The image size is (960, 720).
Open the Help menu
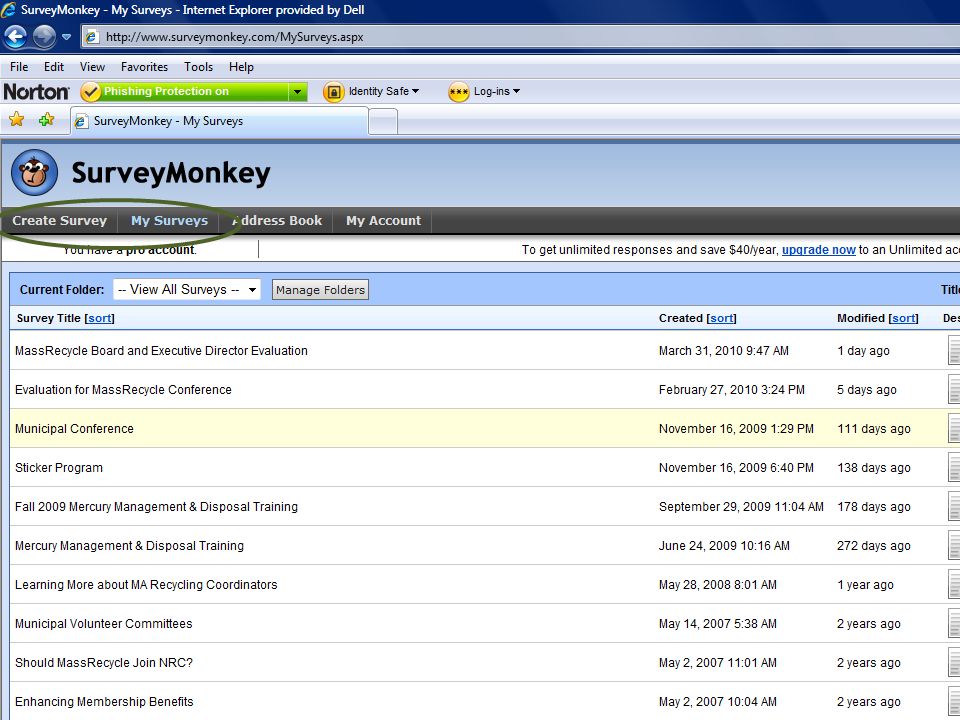[241, 67]
